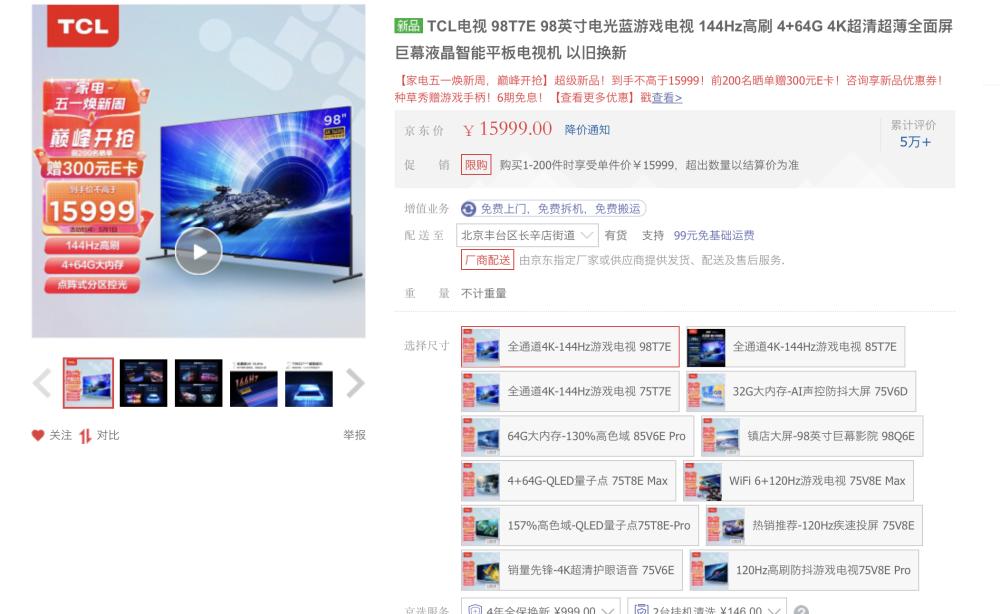Click the heart 关注 follow icon
This screenshot has width=1000, height=614.
38,435
